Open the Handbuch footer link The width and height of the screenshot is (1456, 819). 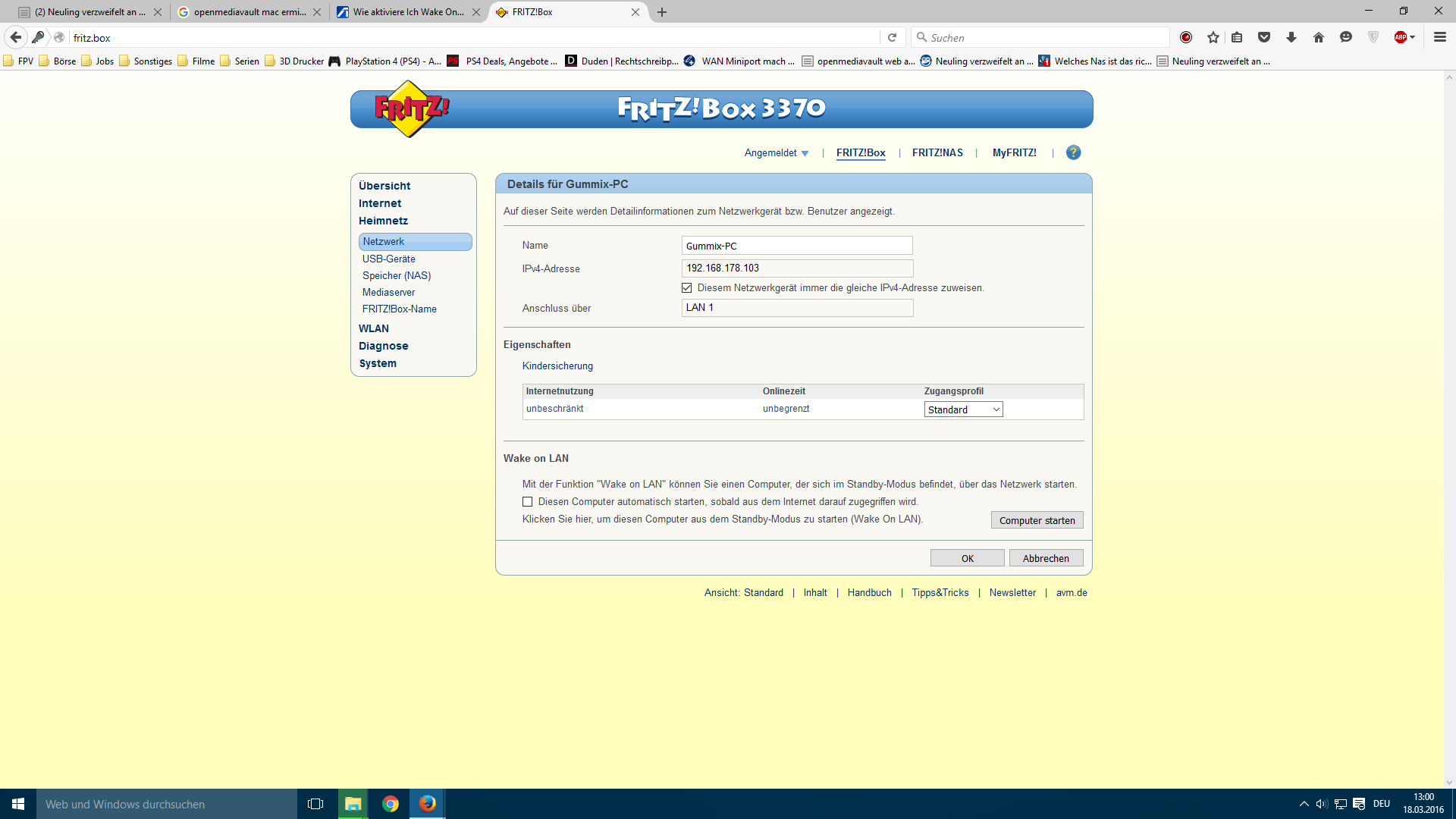[x=869, y=593]
